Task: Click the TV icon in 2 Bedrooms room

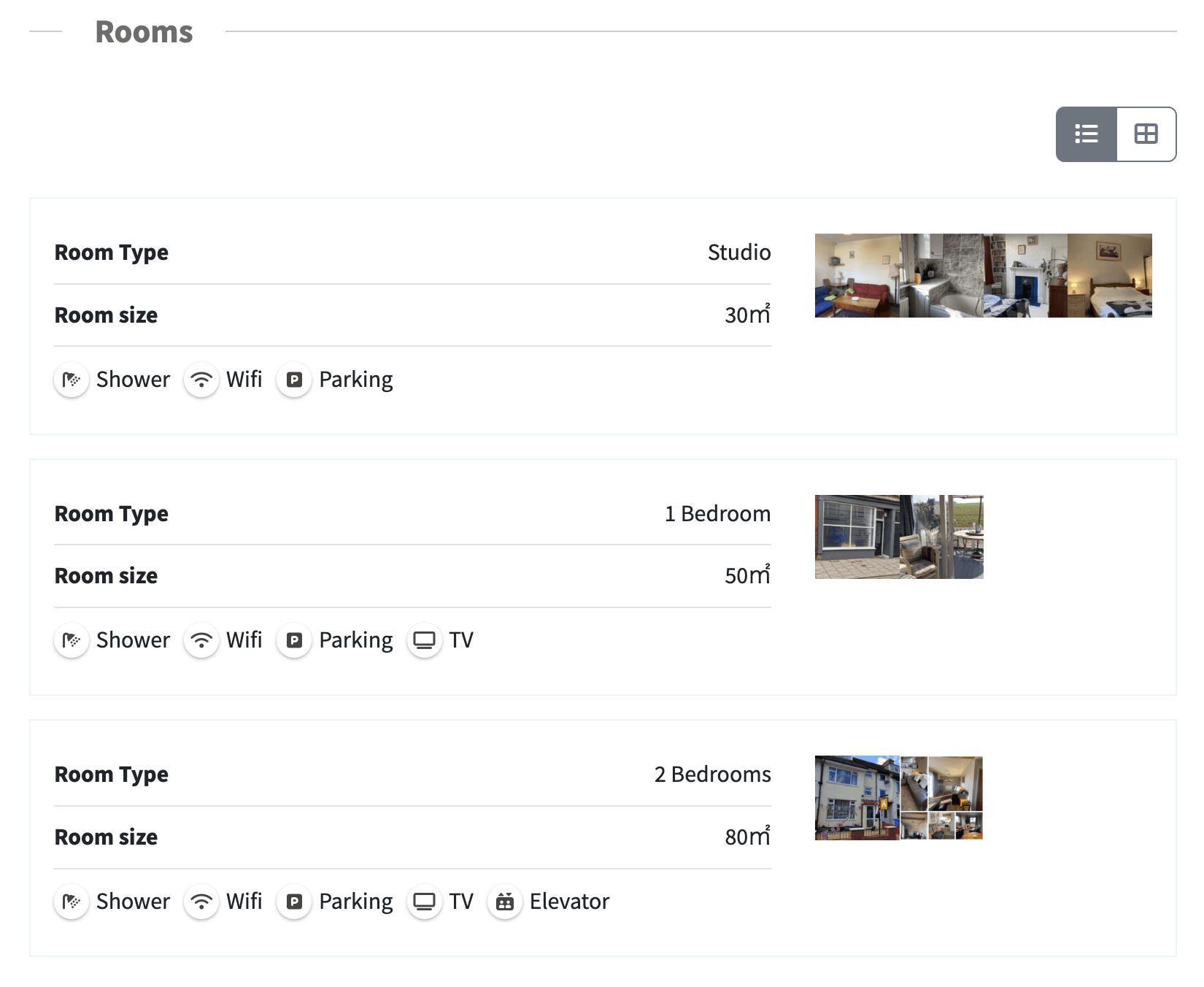Action: (x=424, y=902)
